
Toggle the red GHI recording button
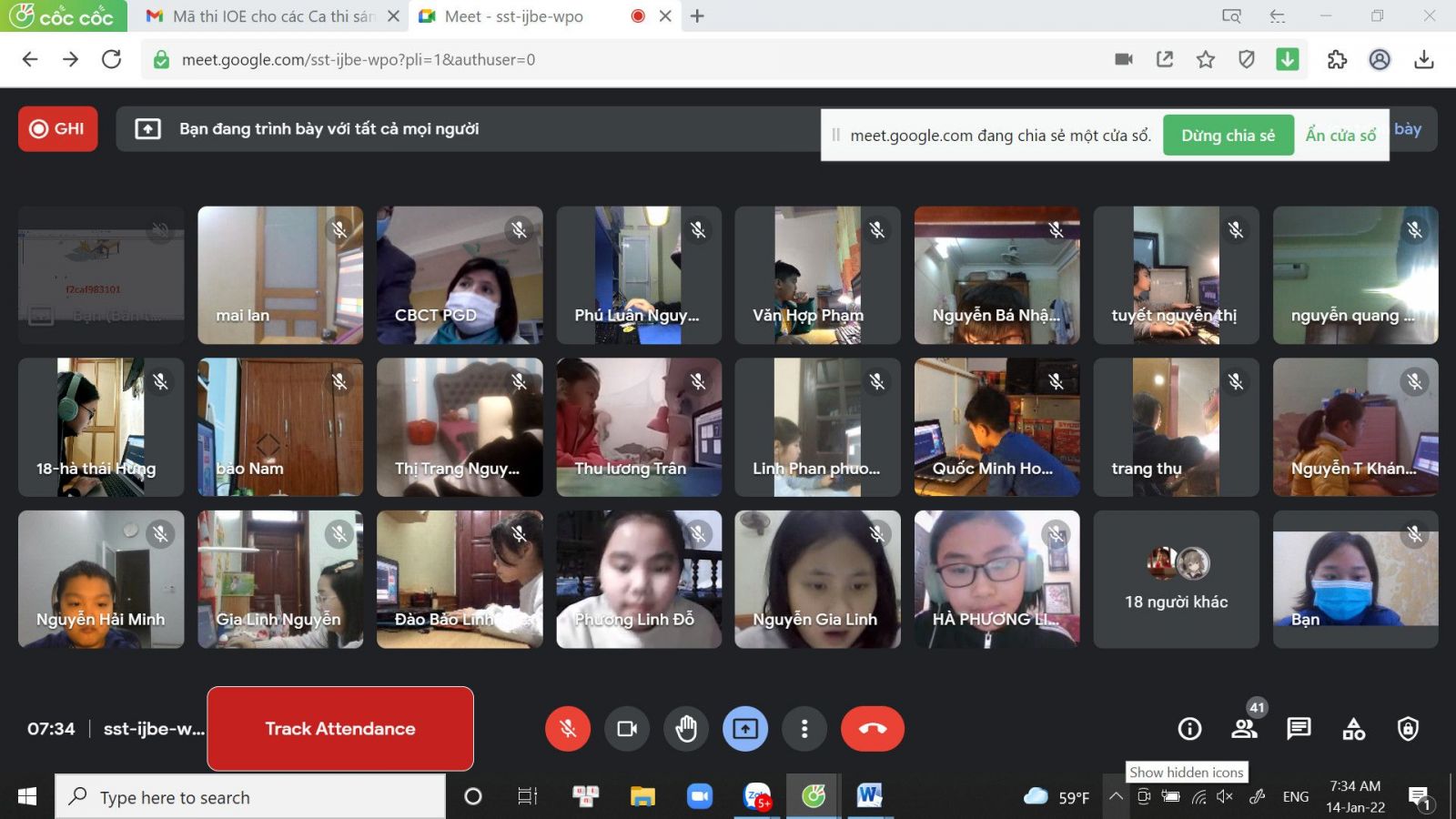58,129
